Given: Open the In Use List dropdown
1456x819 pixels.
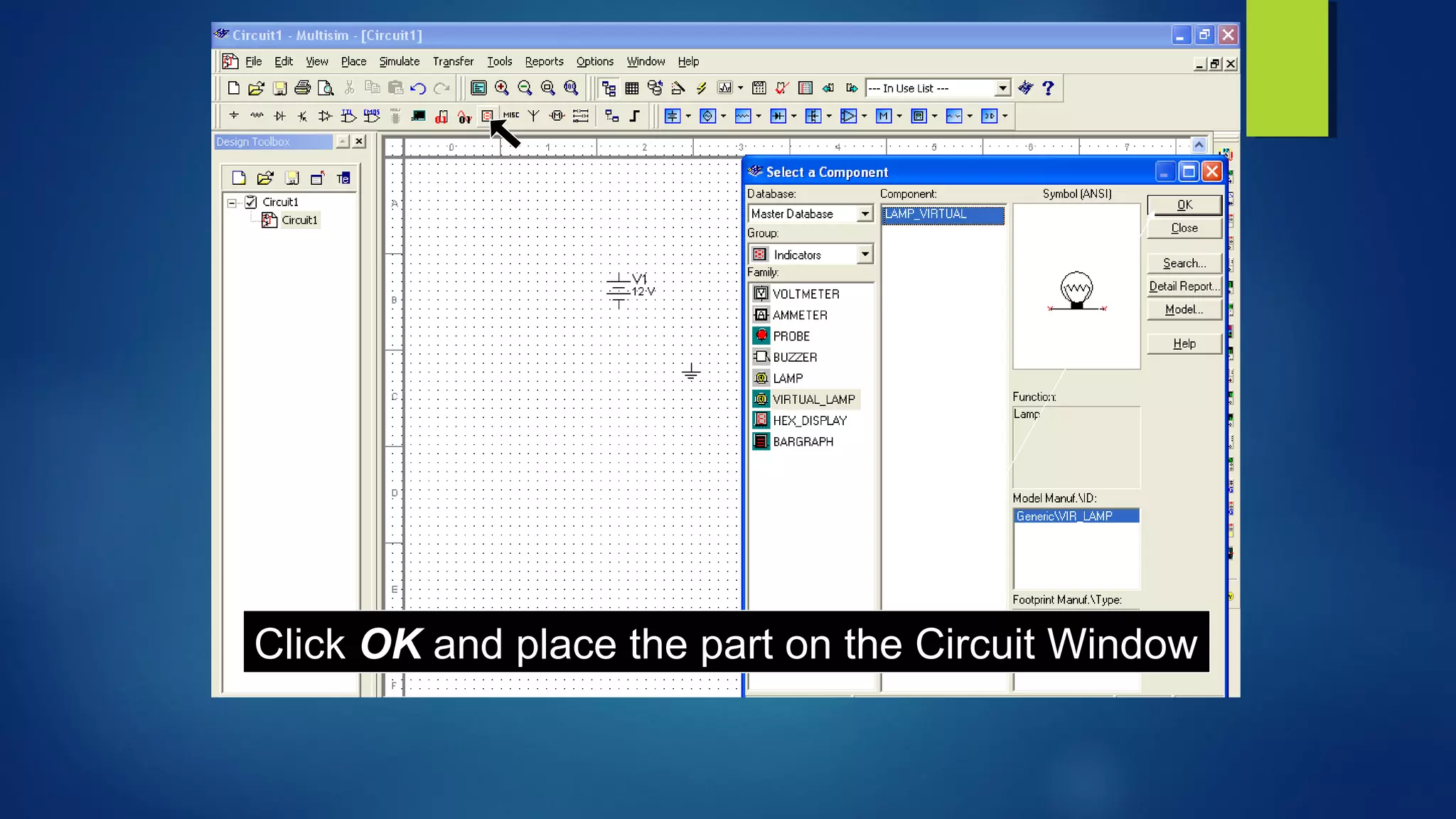Looking at the screenshot, I should point(1002,88).
